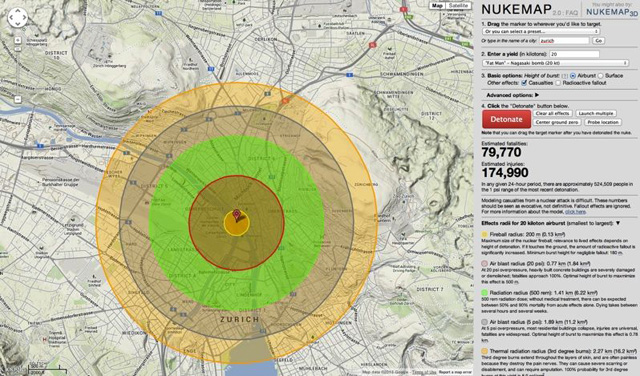Select the Surface radio button
640x376 pixels.
pyautogui.click(x=600, y=76)
